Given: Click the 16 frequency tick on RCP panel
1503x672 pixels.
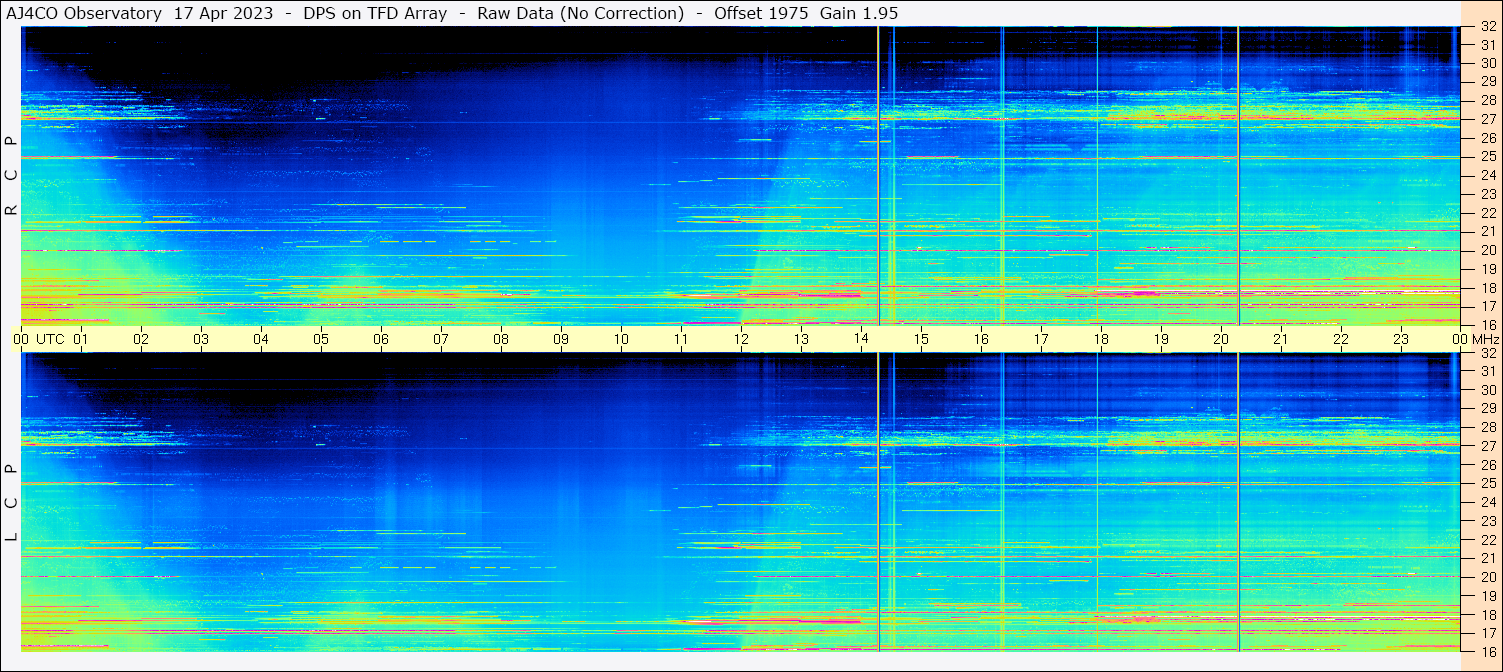Looking at the screenshot, I should pos(1487,325).
